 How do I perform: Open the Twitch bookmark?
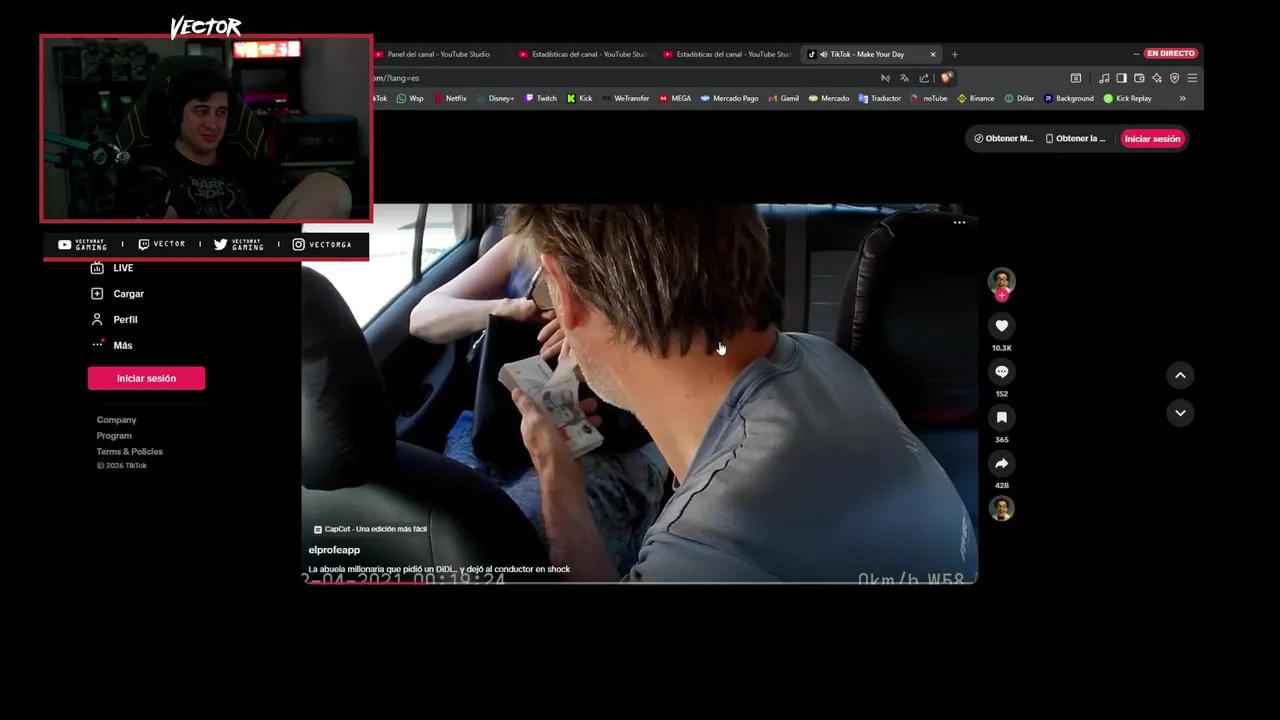point(541,98)
